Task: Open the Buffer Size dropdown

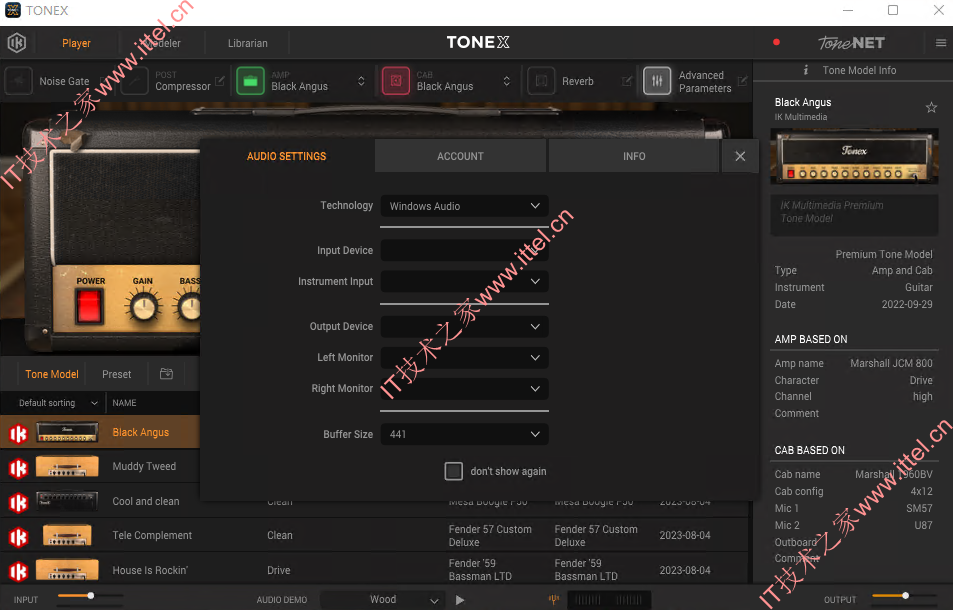Action: point(464,434)
